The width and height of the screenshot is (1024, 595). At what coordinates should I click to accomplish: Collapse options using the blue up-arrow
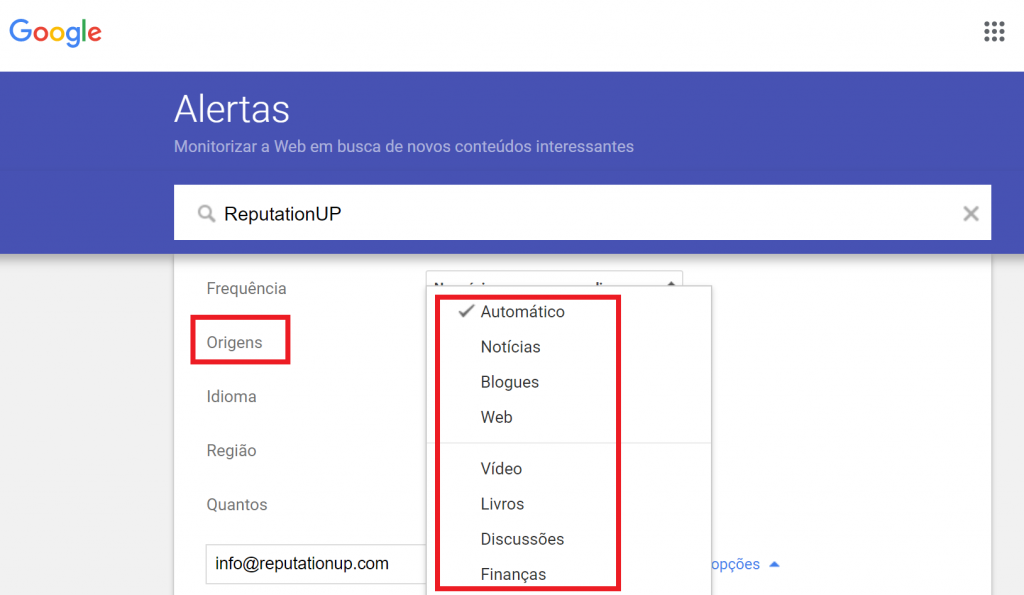click(x=774, y=563)
